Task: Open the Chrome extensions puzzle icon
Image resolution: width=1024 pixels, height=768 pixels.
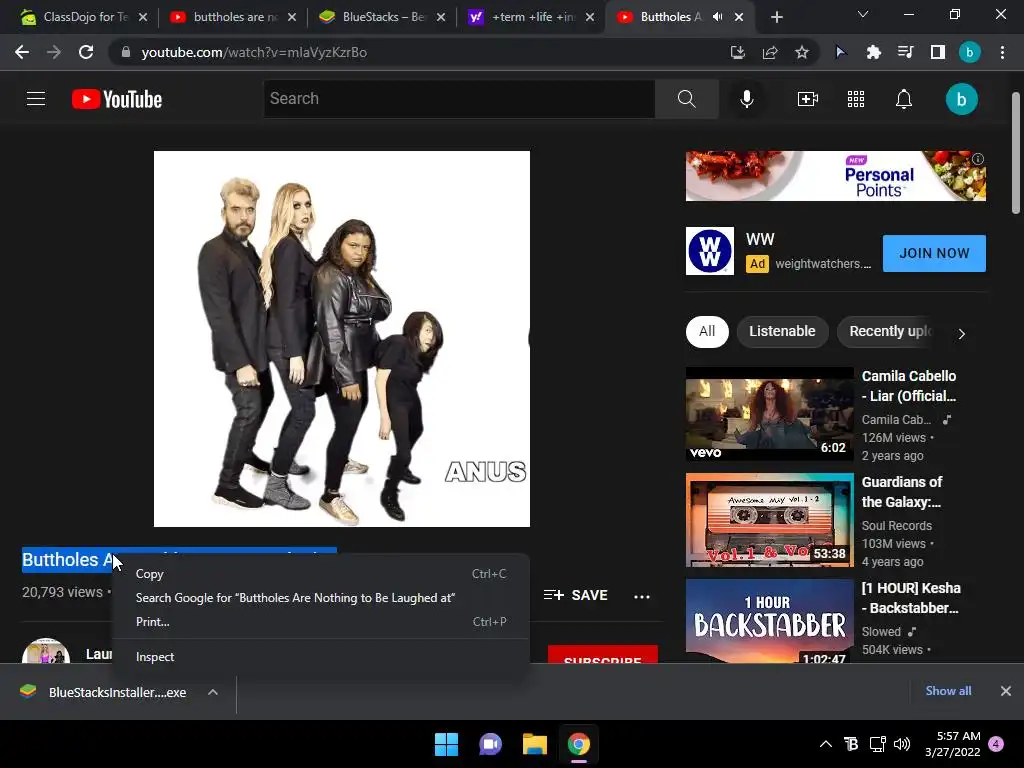Action: tap(873, 52)
